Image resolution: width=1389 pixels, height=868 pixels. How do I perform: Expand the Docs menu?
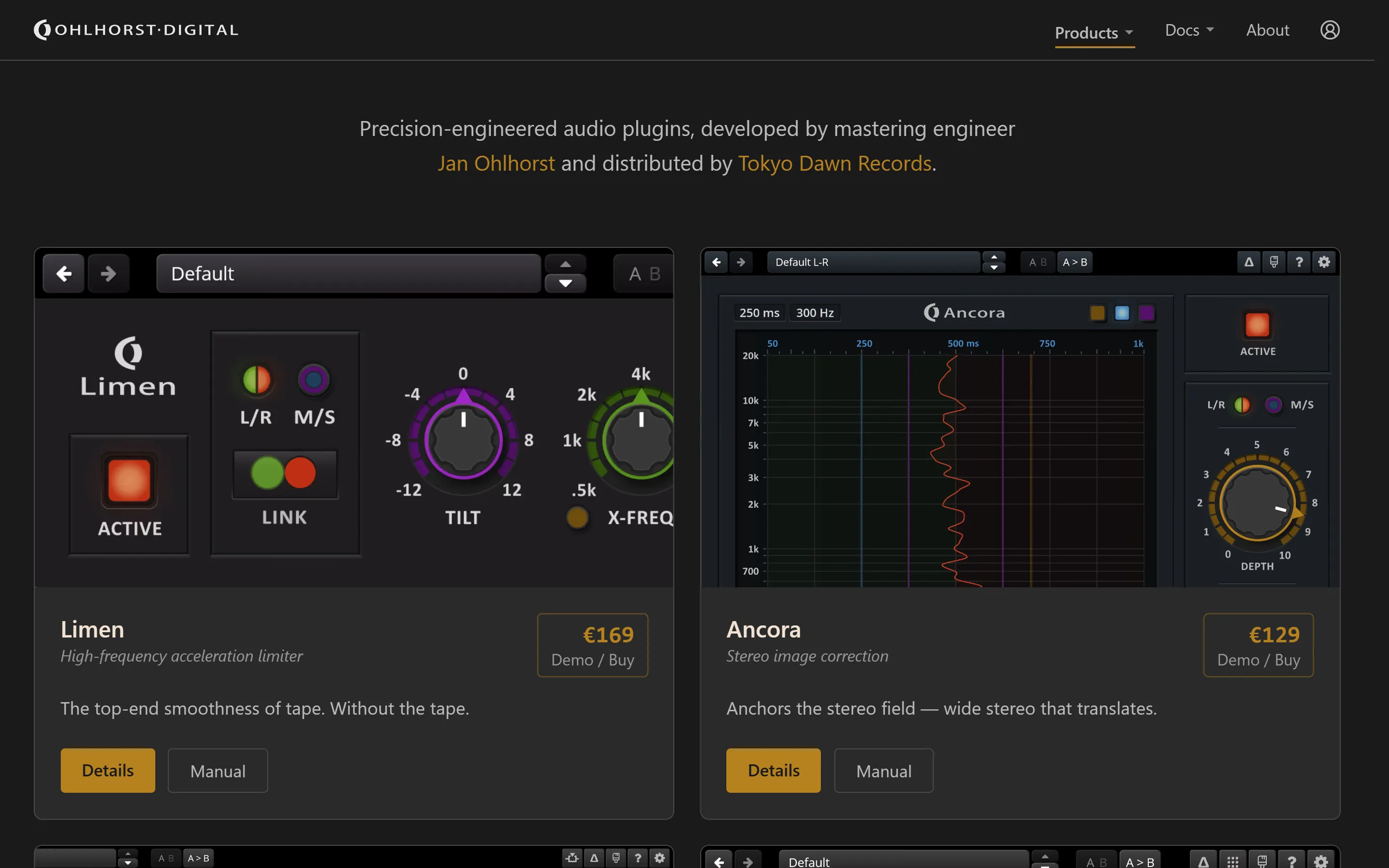point(1189,30)
